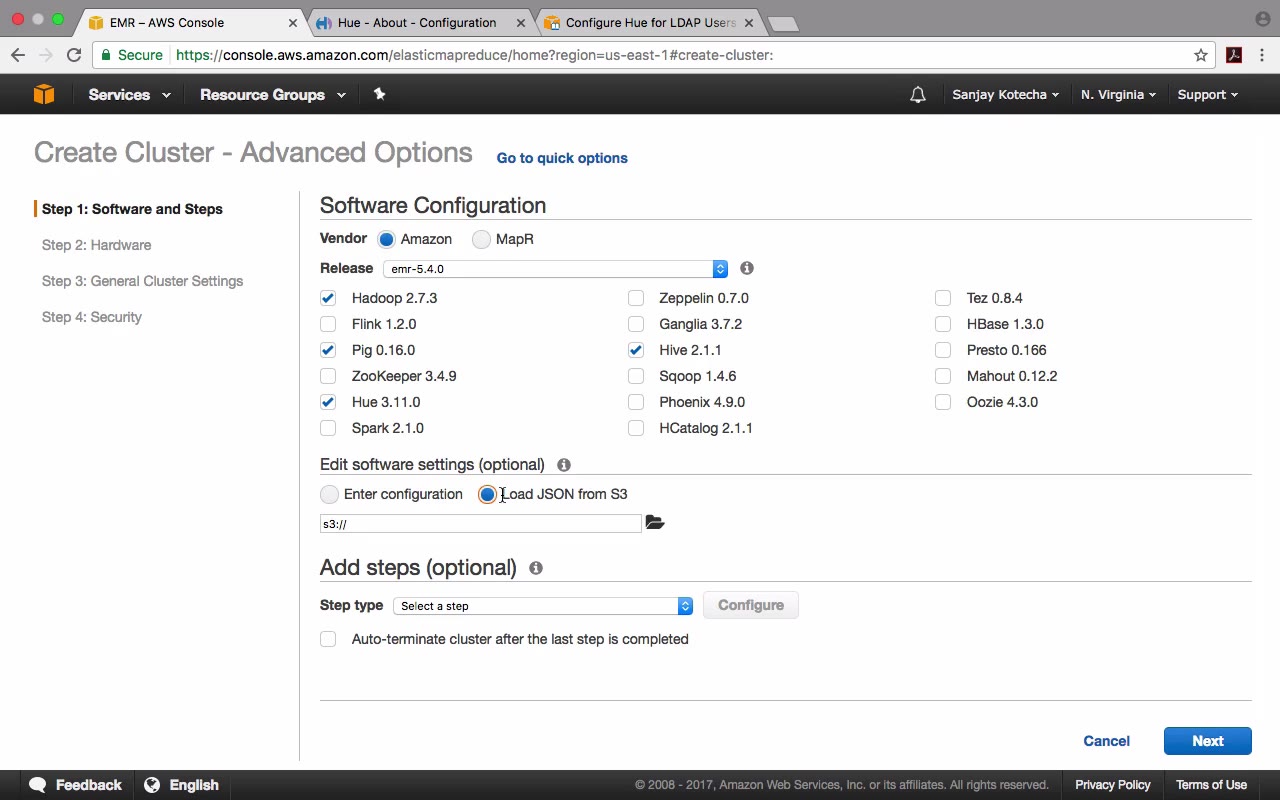Go to Step 2: Hardware
The width and height of the screenshot is (1280, 800).
click(x=96, y=245)
